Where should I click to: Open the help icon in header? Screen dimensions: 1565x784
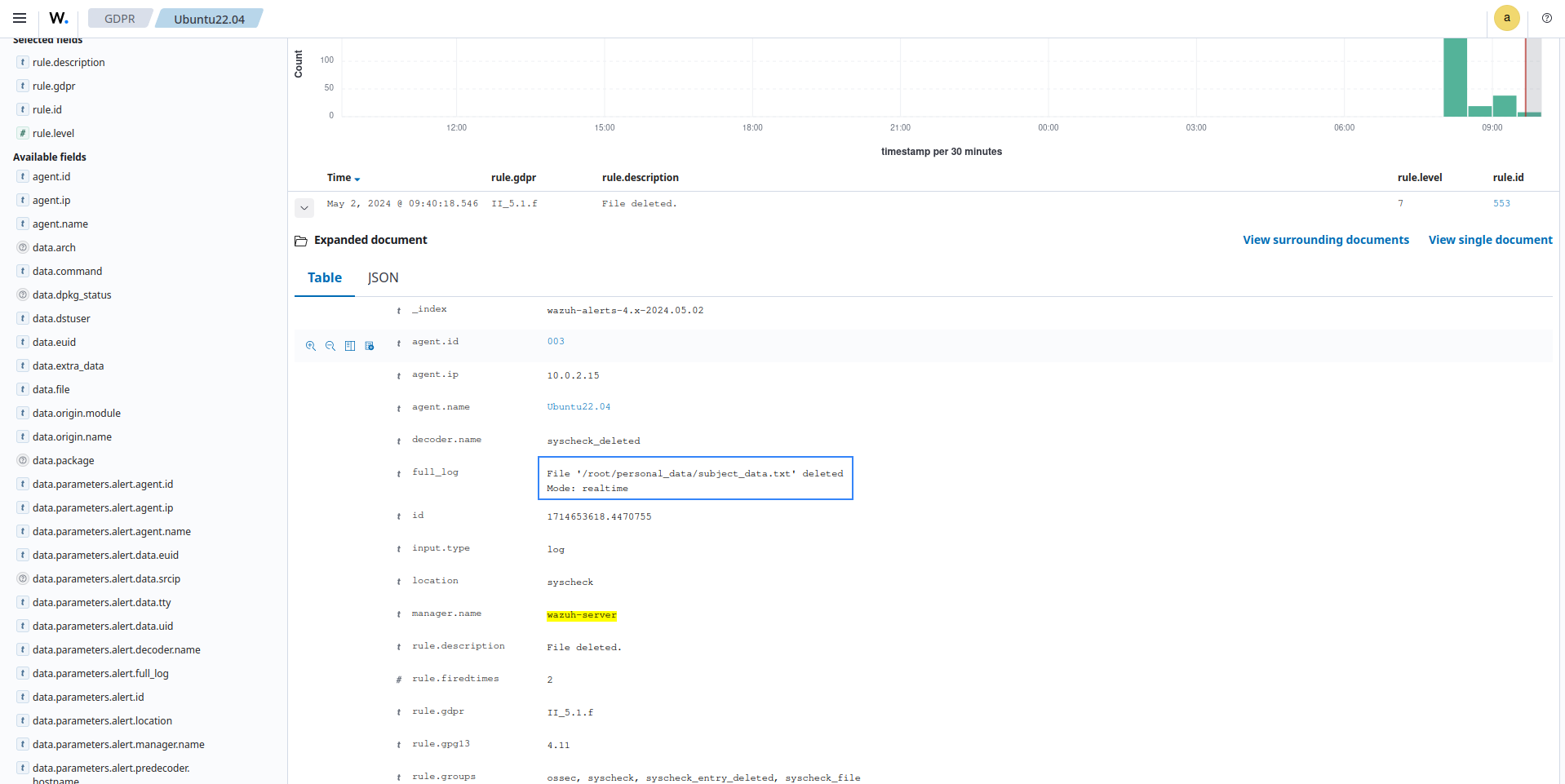click(x=1546, y=18)
